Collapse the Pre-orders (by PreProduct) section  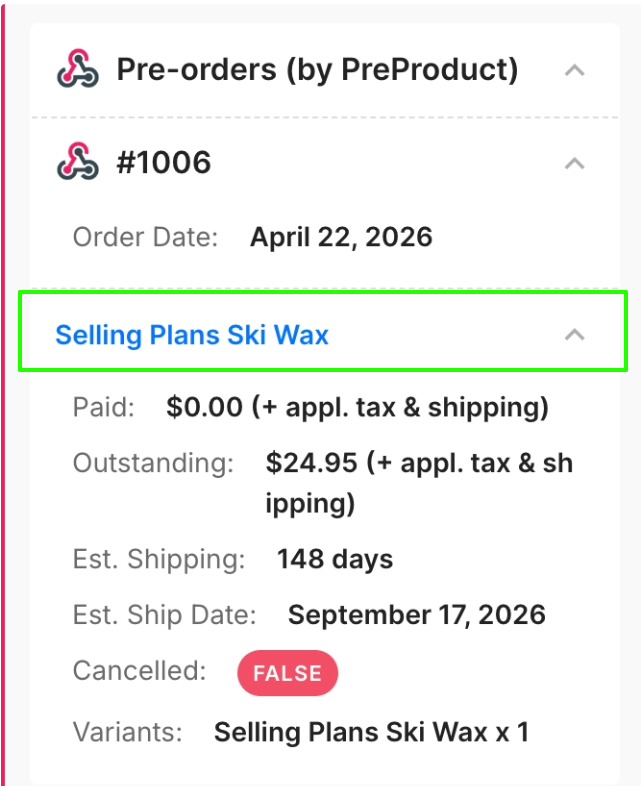pyautogui.click(x=574, y=70)
